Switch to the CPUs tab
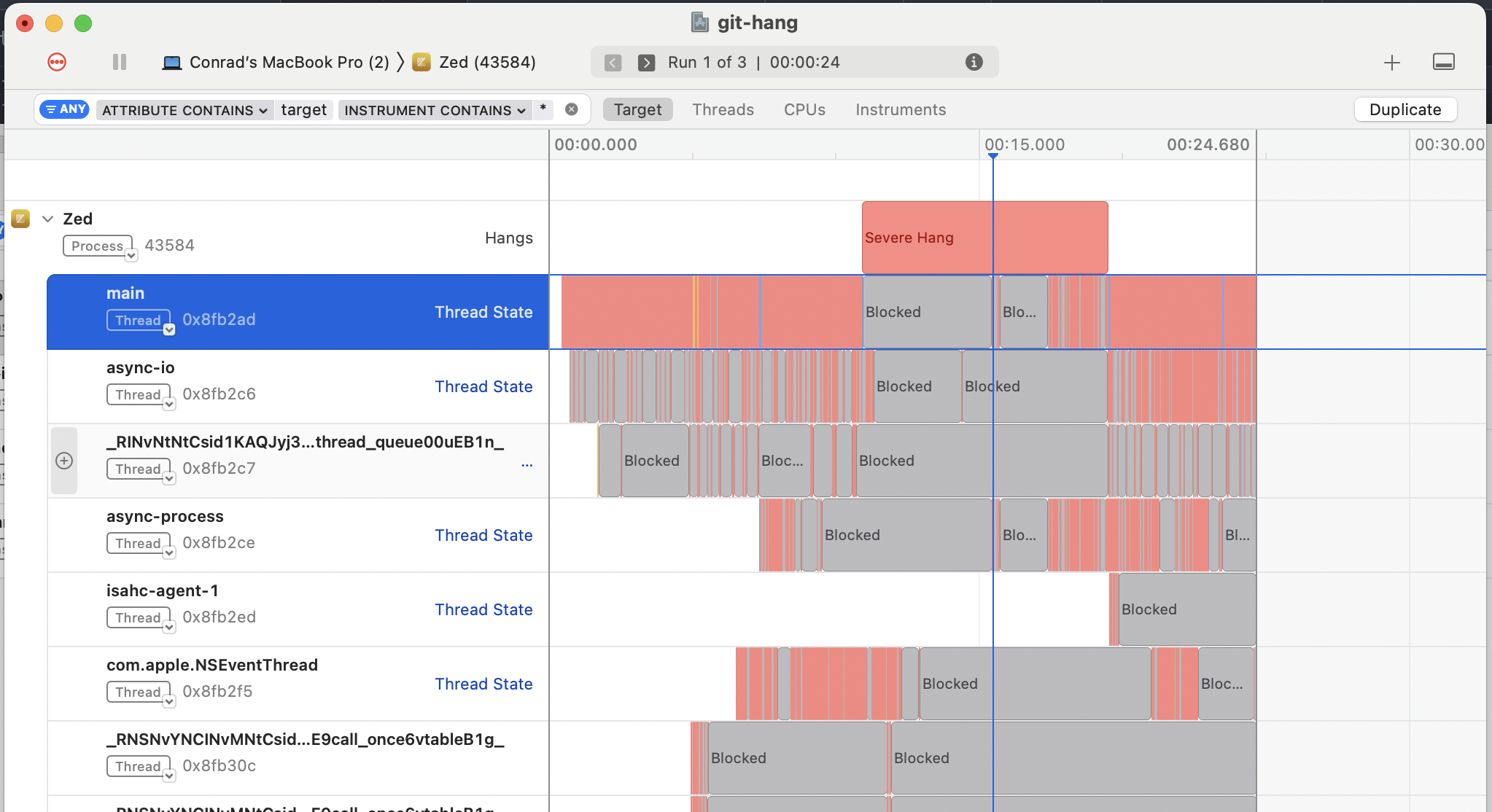The height and width of the screenshot is (812, 1492). pos(804,109)
